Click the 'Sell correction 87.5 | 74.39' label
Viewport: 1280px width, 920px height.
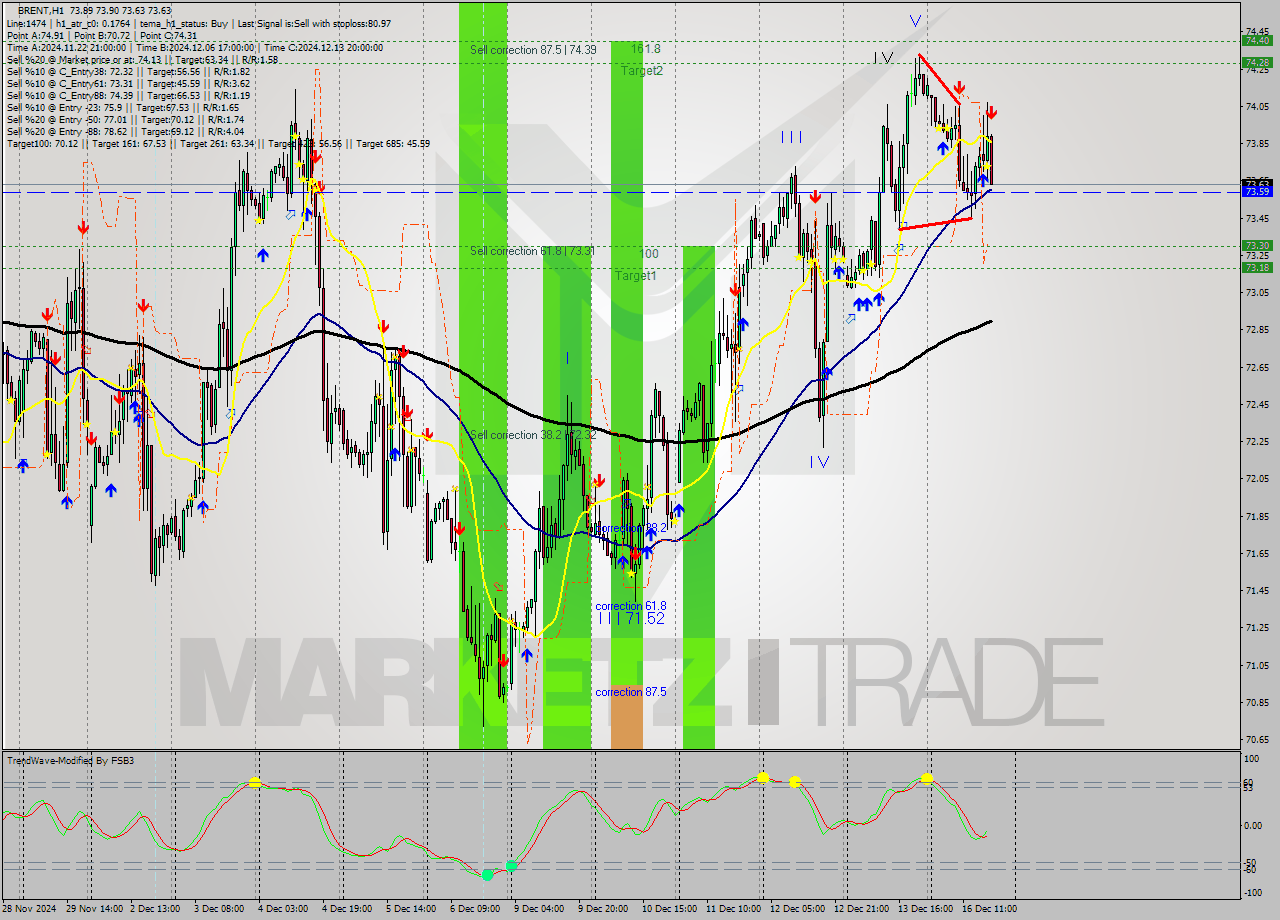[533, 49]
